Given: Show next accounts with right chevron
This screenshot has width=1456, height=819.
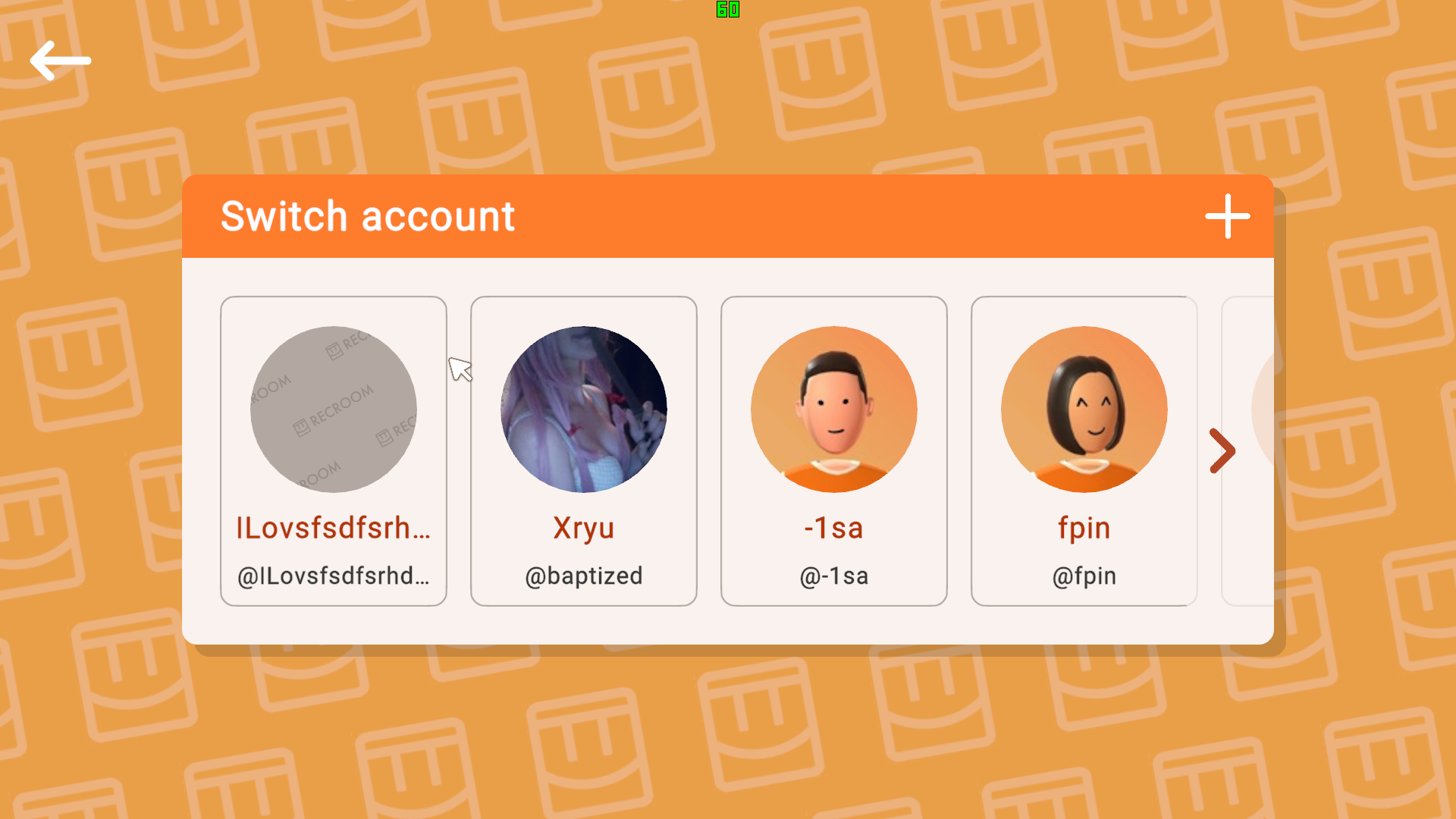Looking at the screenshot, I should 1222,451.
